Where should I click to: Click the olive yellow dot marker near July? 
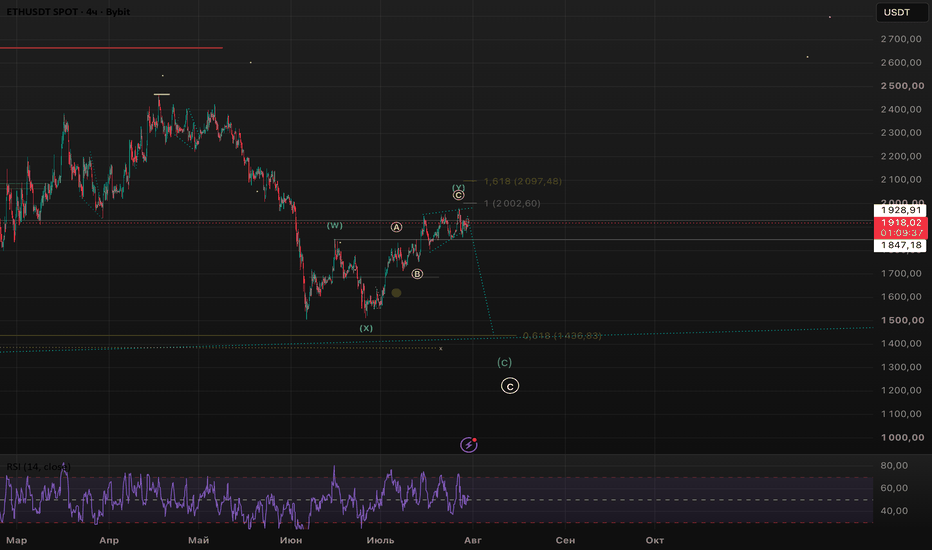[396, 293]
